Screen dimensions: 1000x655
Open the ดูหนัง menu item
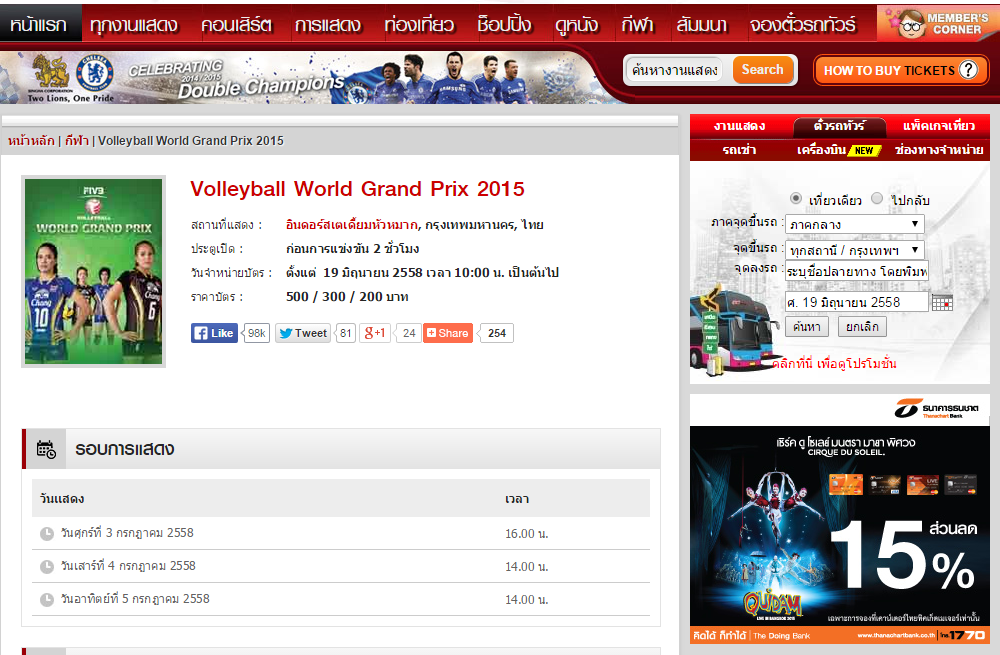coord(577,24)
